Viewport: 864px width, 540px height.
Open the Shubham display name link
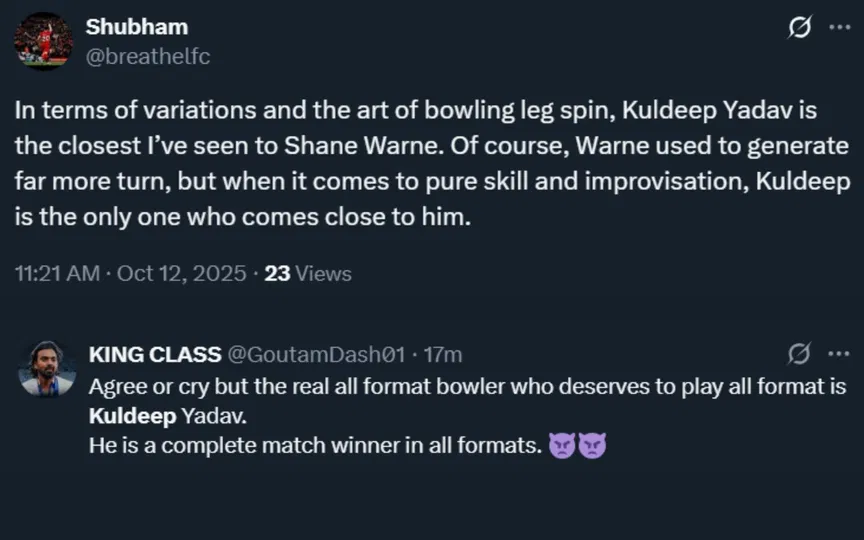tap(136, 27)
